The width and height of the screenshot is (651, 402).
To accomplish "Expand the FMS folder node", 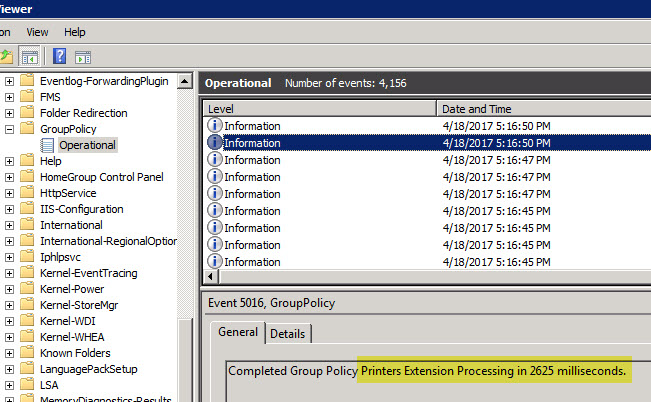I will click(x=9, y=97).
